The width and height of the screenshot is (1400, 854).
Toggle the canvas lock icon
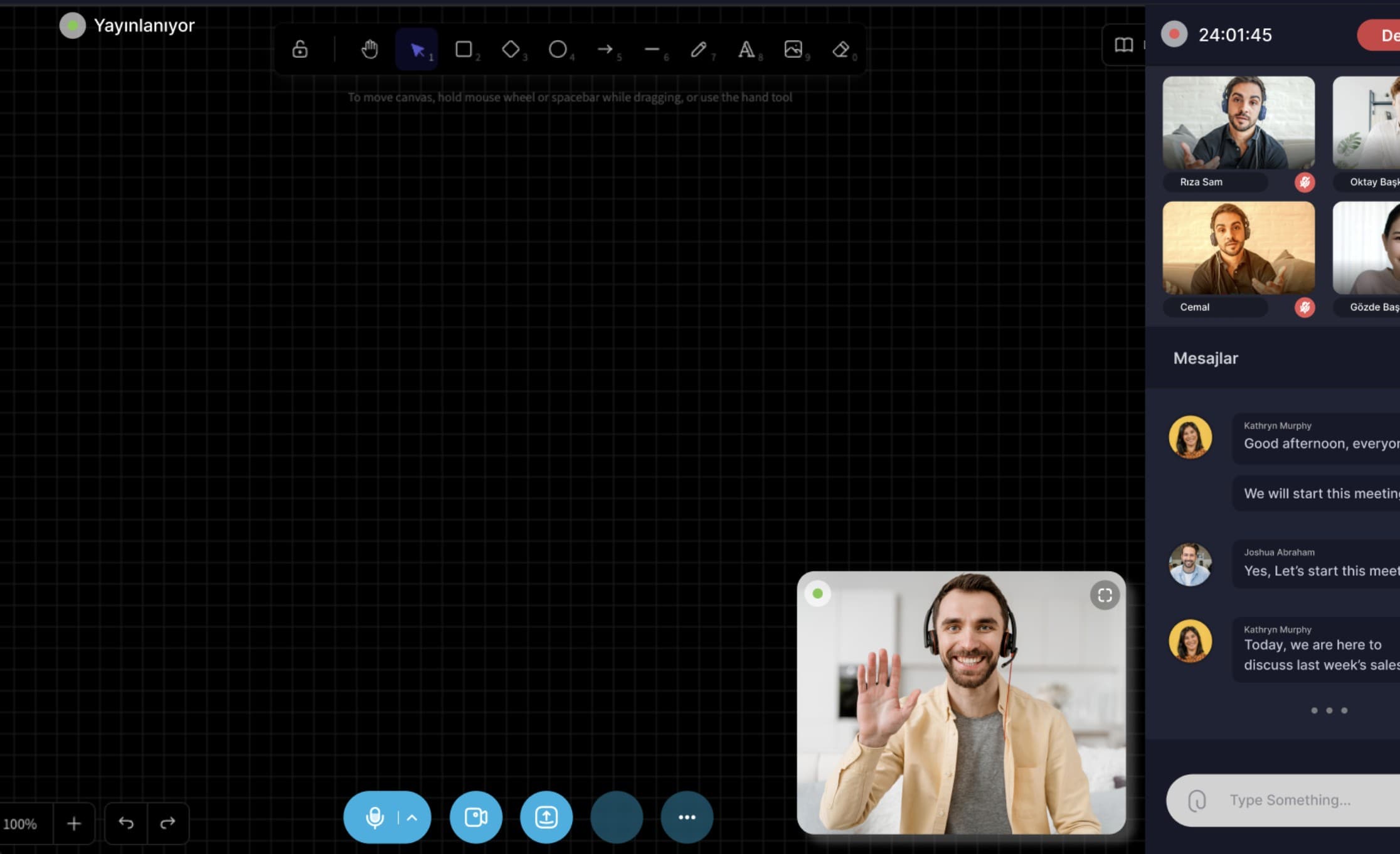300,49
